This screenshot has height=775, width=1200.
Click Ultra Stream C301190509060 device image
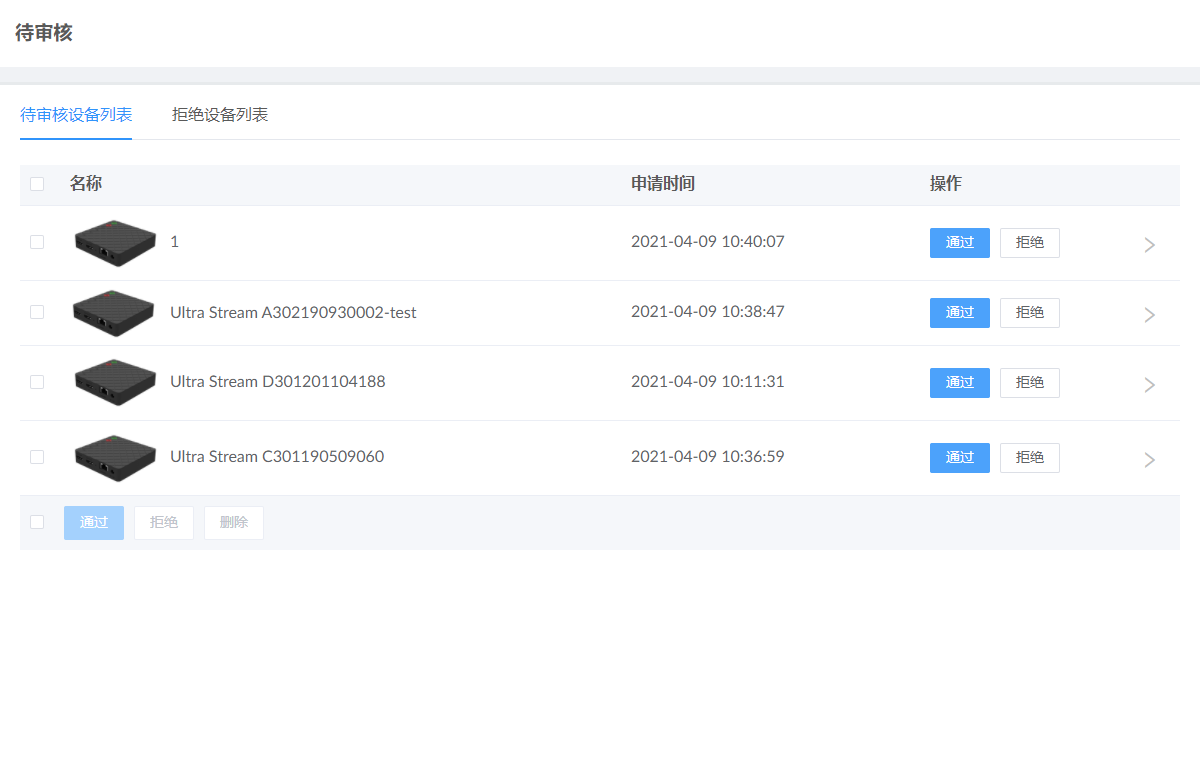pos(115,458)
